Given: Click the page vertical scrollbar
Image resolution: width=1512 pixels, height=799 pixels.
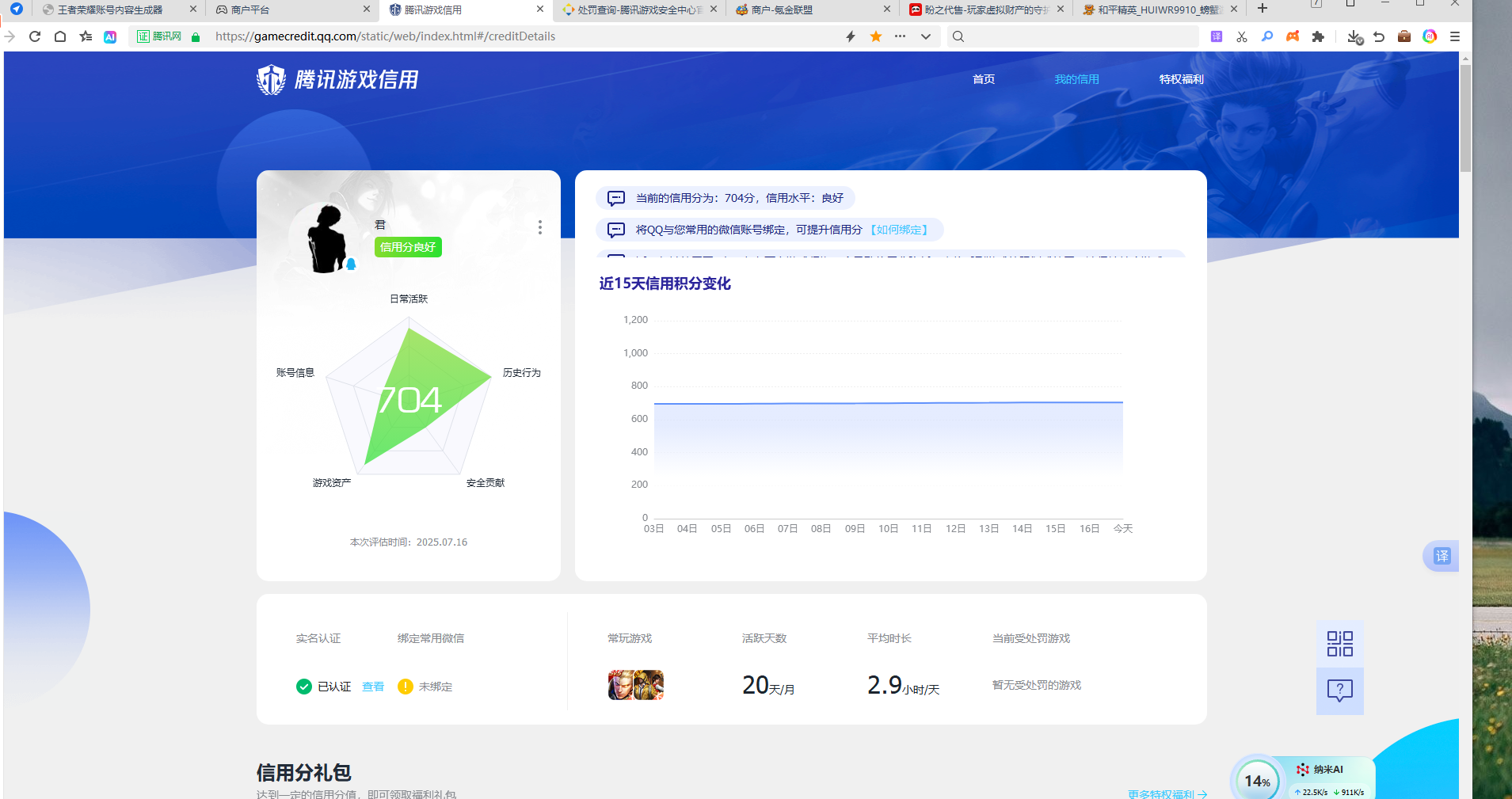Looking at the screenshot, I should [x=1465, y=119].
